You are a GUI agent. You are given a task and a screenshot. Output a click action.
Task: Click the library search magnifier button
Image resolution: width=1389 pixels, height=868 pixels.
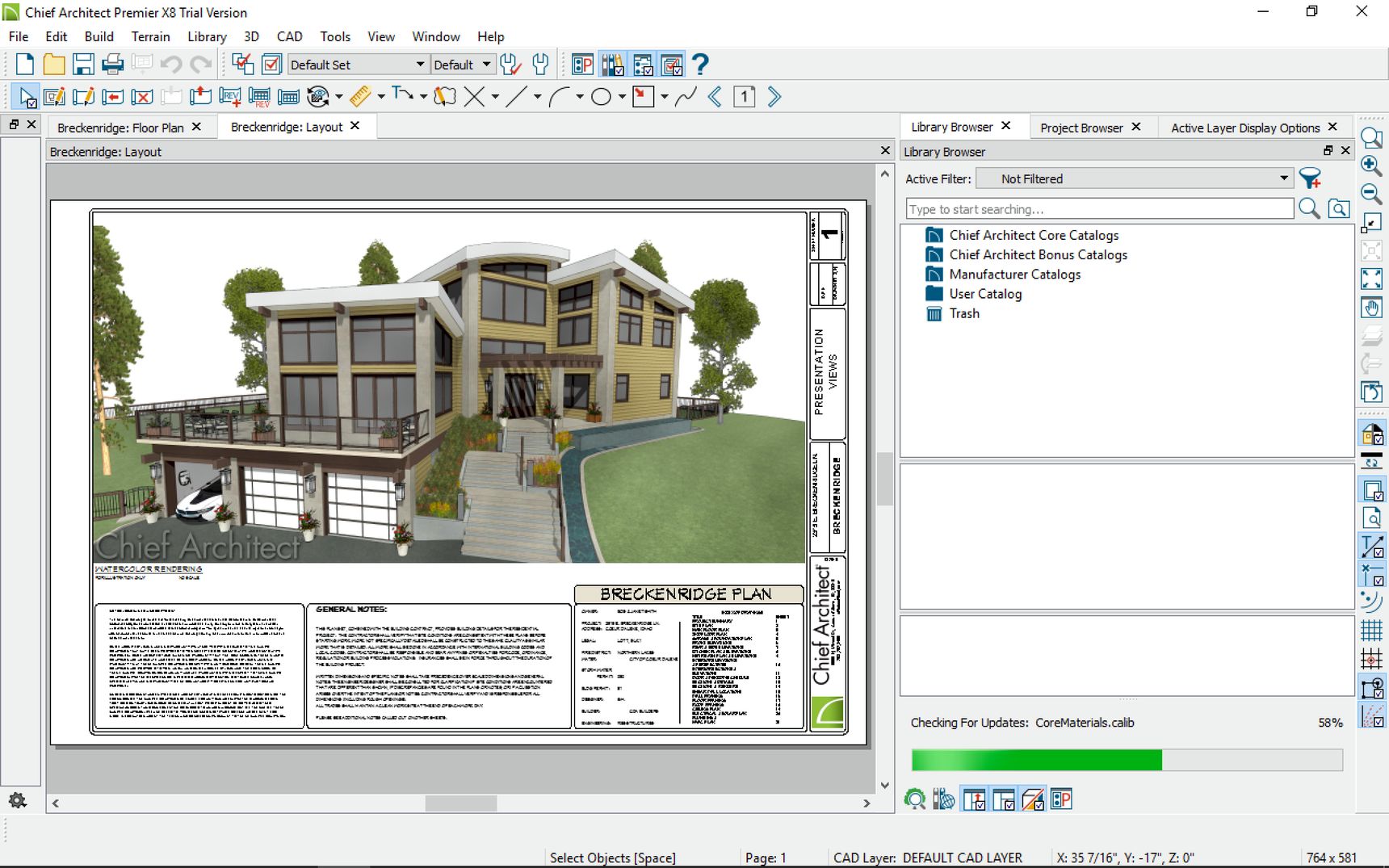point(1309,209)
